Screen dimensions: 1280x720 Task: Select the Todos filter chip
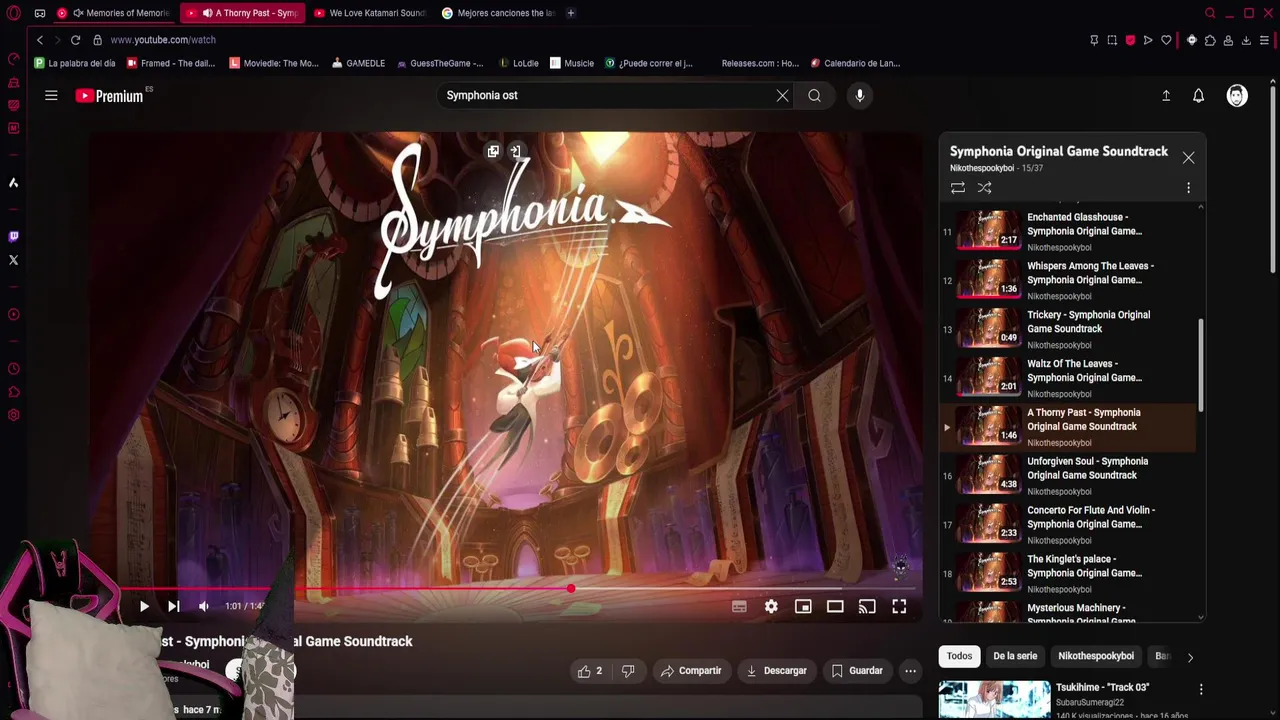(959, 656)
